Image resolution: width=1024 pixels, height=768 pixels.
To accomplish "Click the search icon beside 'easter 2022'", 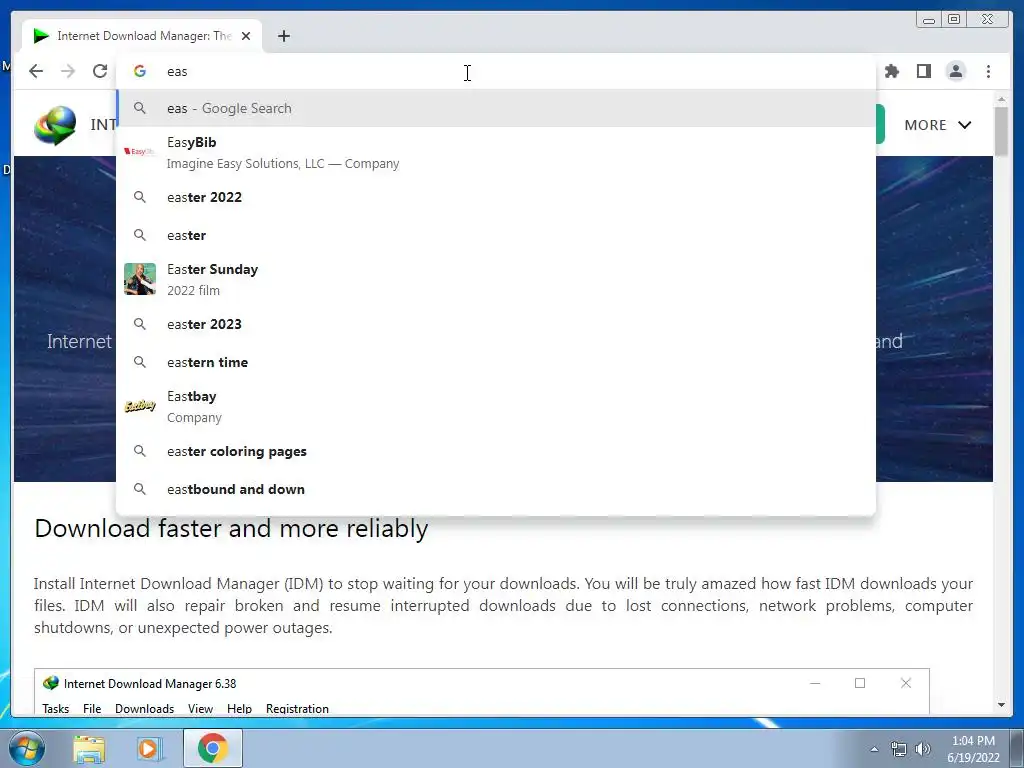I will click(x=140, y=197).
